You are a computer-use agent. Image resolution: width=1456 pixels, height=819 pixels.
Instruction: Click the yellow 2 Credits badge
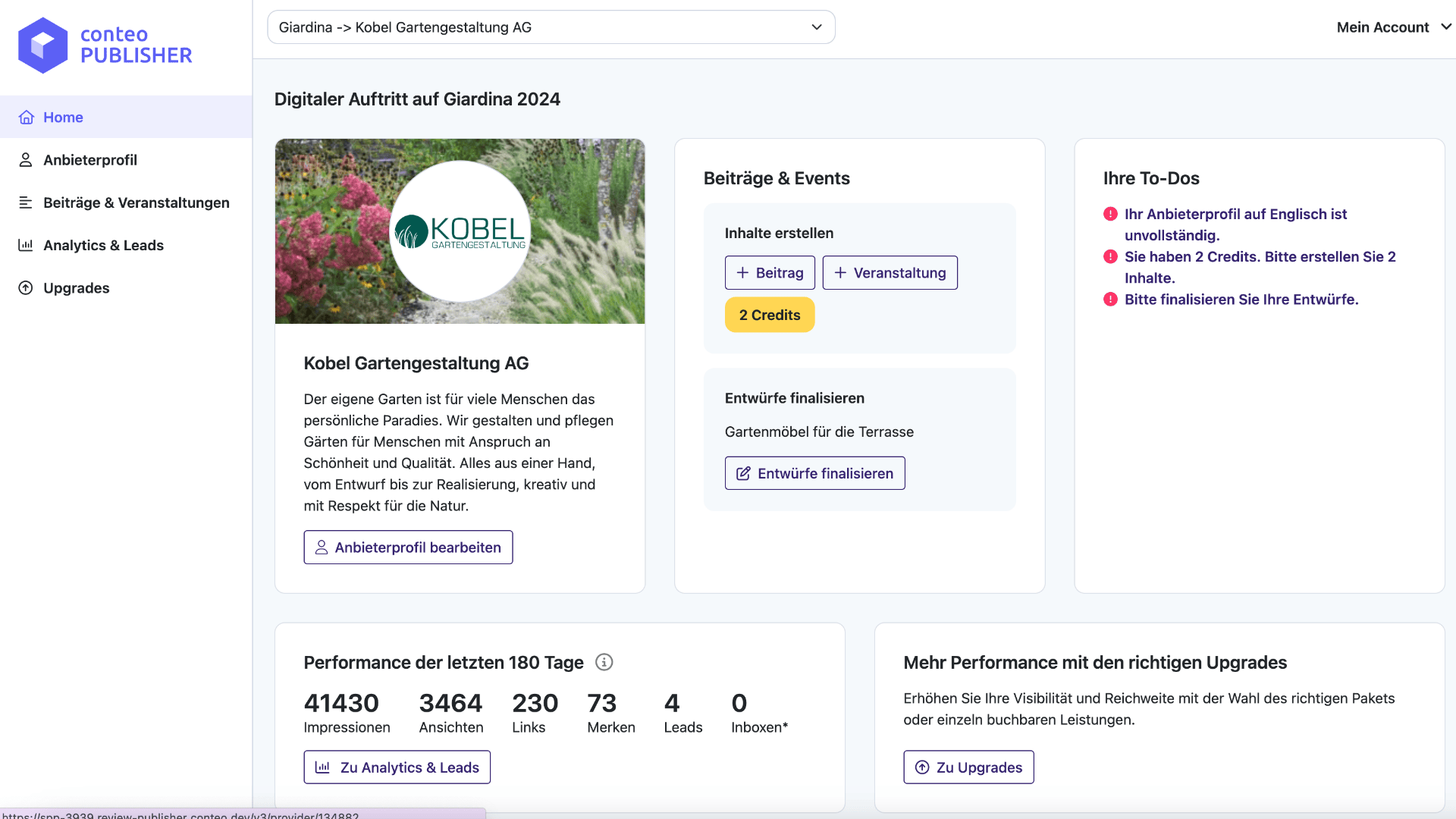coord(770,315)
